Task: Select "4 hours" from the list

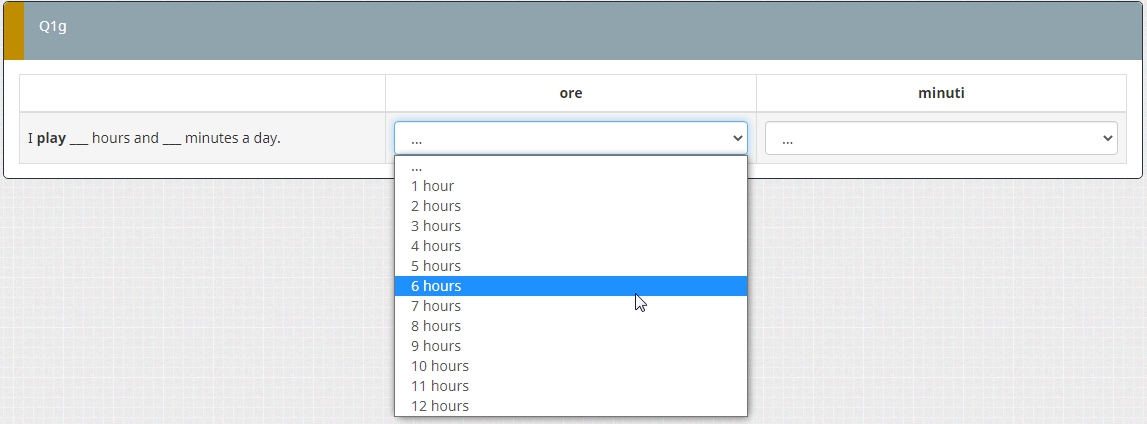Action: coord(436,246)
